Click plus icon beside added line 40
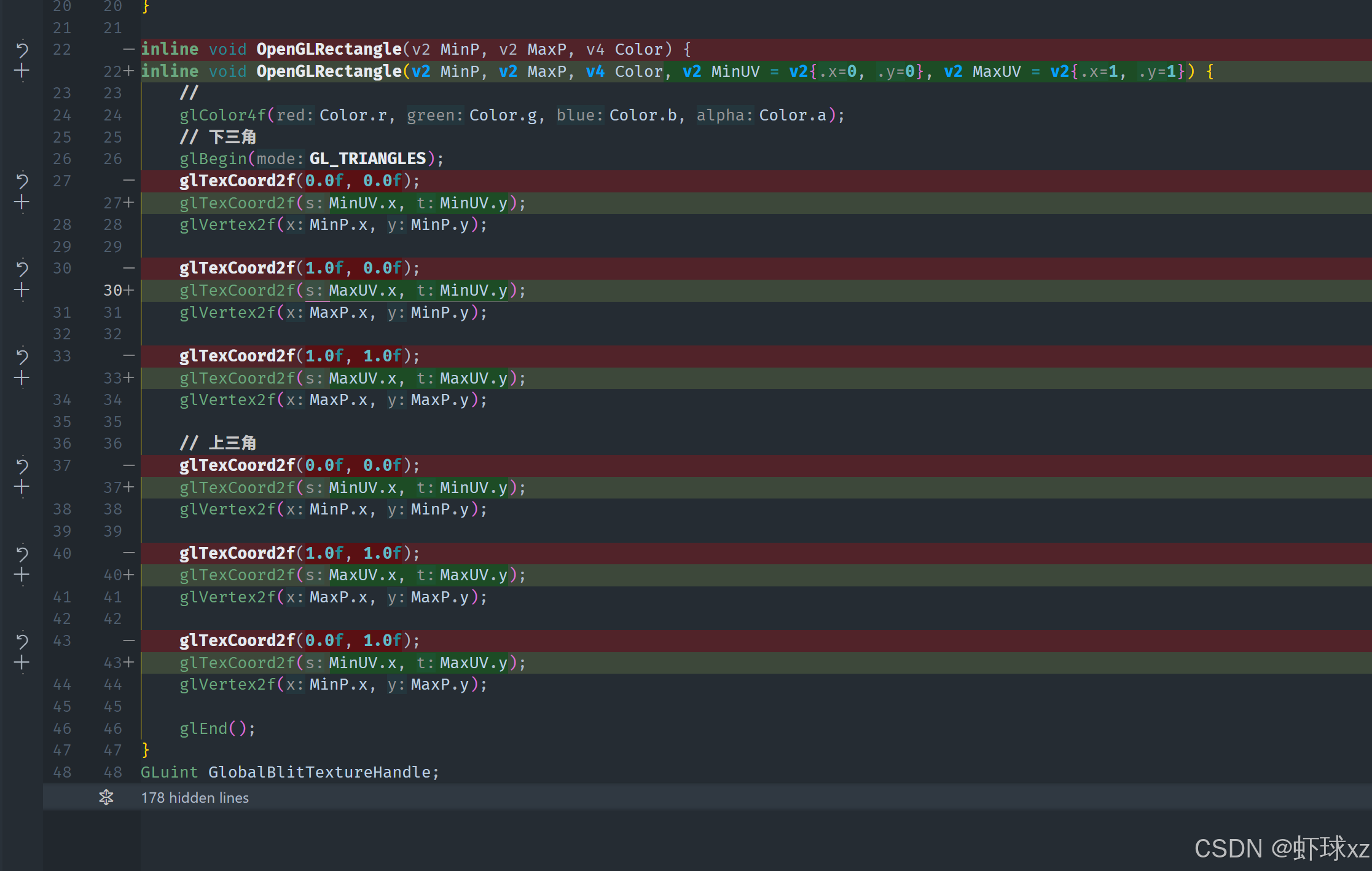 [x=22, y=575]
